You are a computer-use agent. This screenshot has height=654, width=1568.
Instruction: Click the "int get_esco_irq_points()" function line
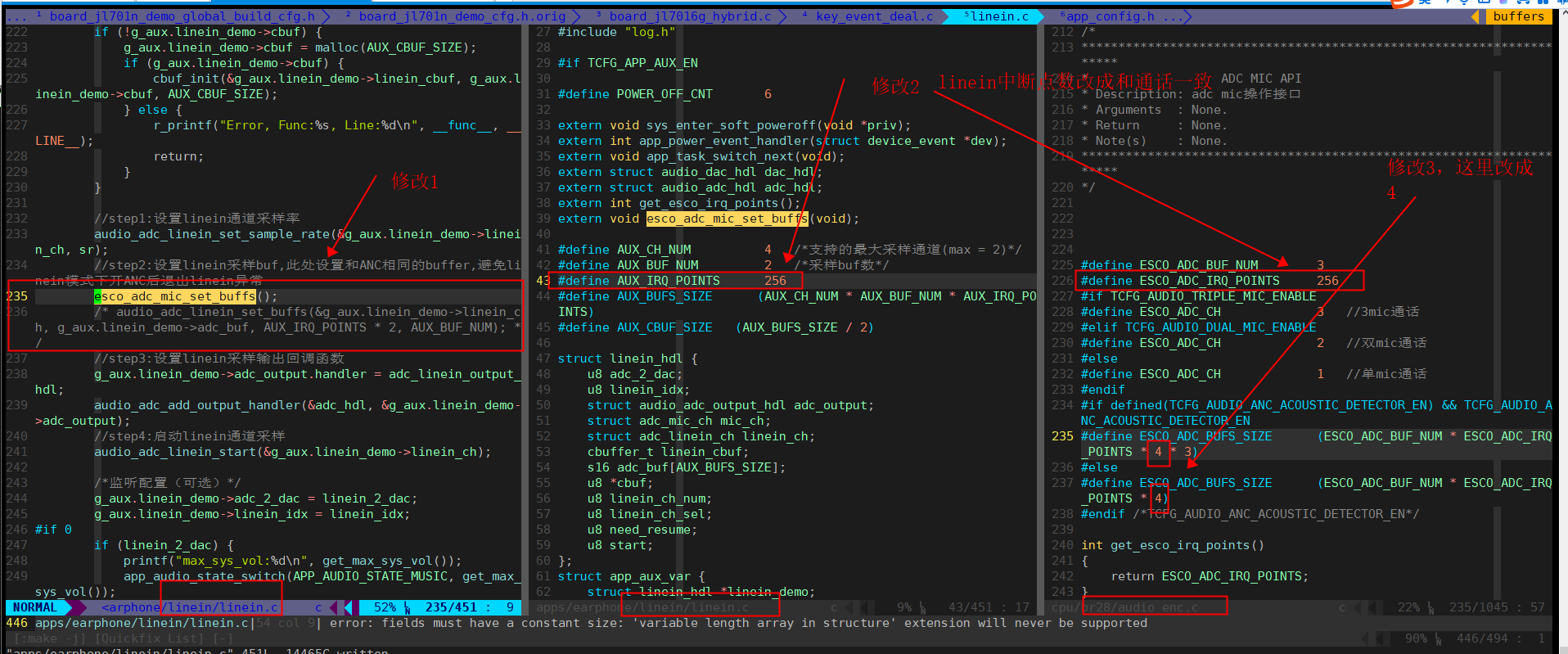(1173, 545)
